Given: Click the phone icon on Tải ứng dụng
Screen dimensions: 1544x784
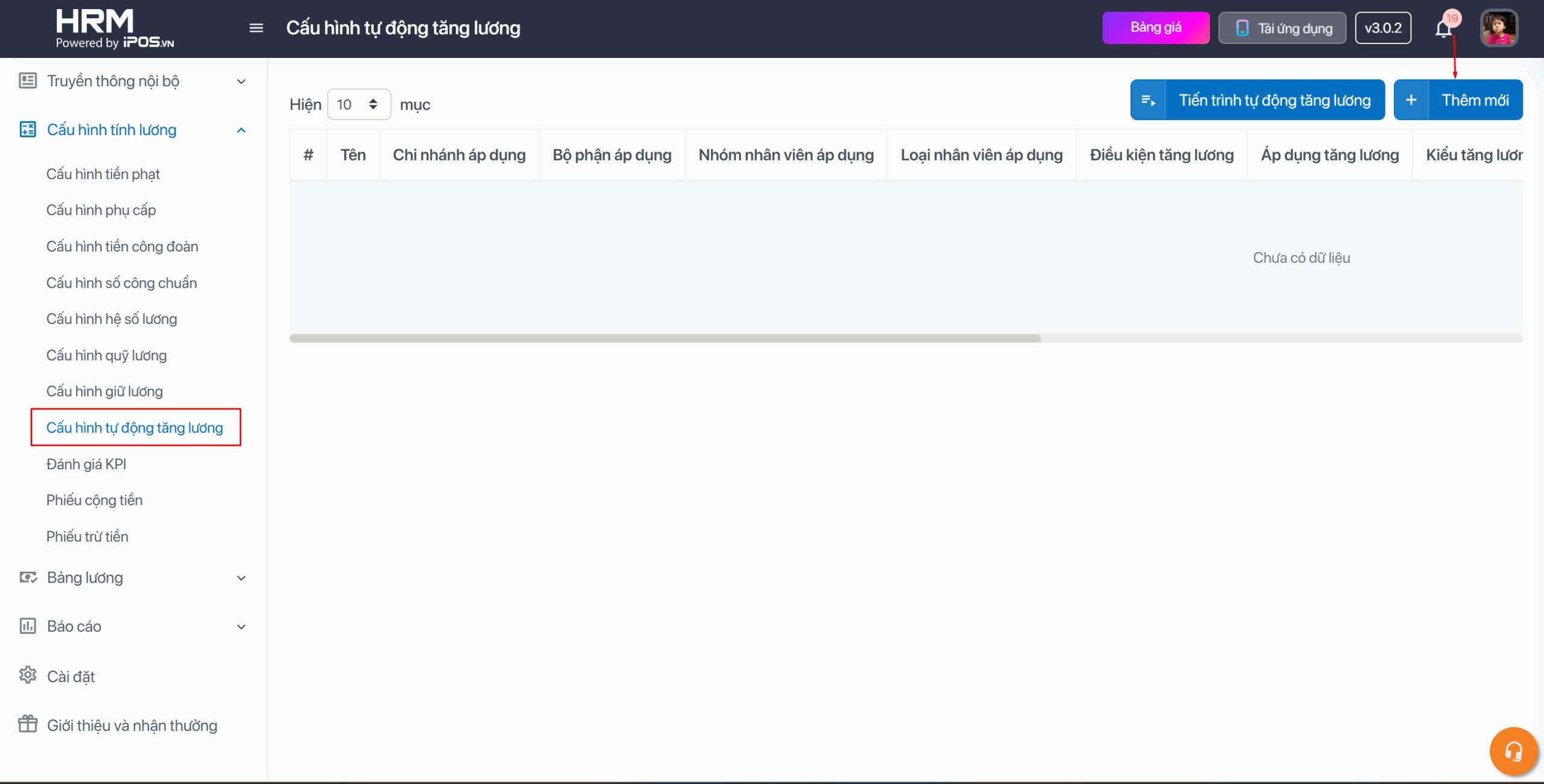Looking at the screenshot, I should click(1242, 28).
